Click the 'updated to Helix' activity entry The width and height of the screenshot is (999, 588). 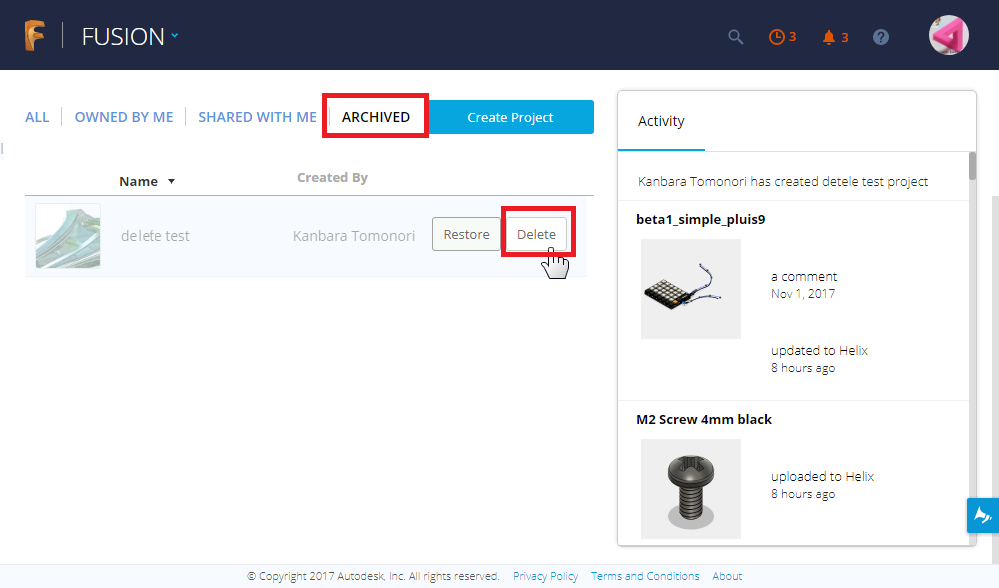click(x=819, y=350)
